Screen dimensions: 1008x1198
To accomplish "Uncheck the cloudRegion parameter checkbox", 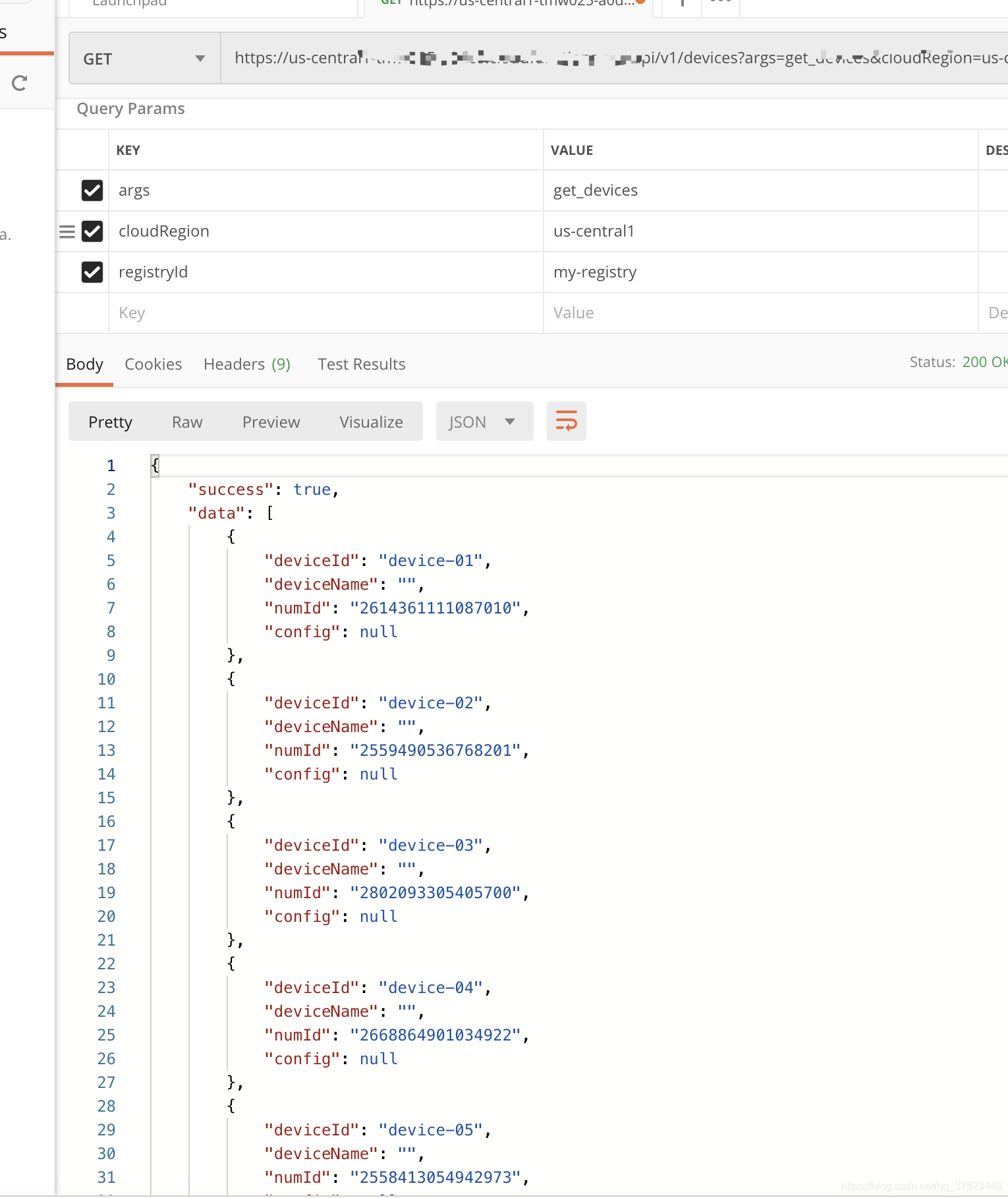I will tap(92, 231).
